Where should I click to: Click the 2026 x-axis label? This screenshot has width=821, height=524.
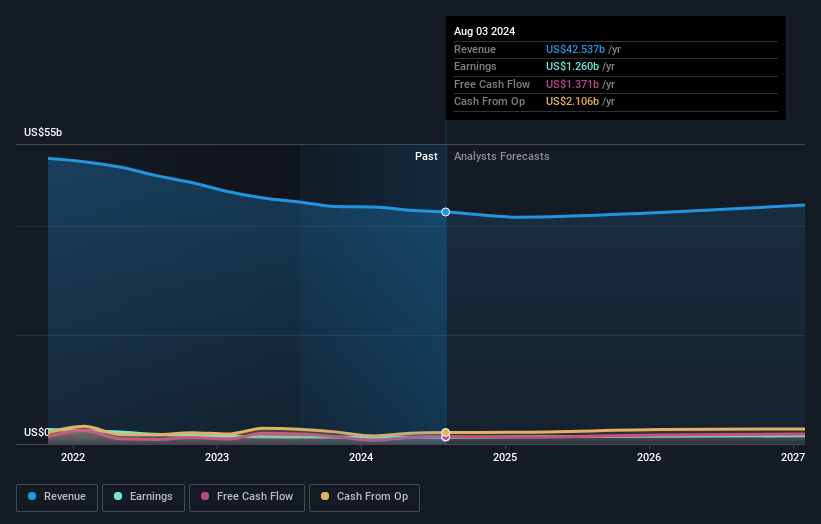(649, 457)
